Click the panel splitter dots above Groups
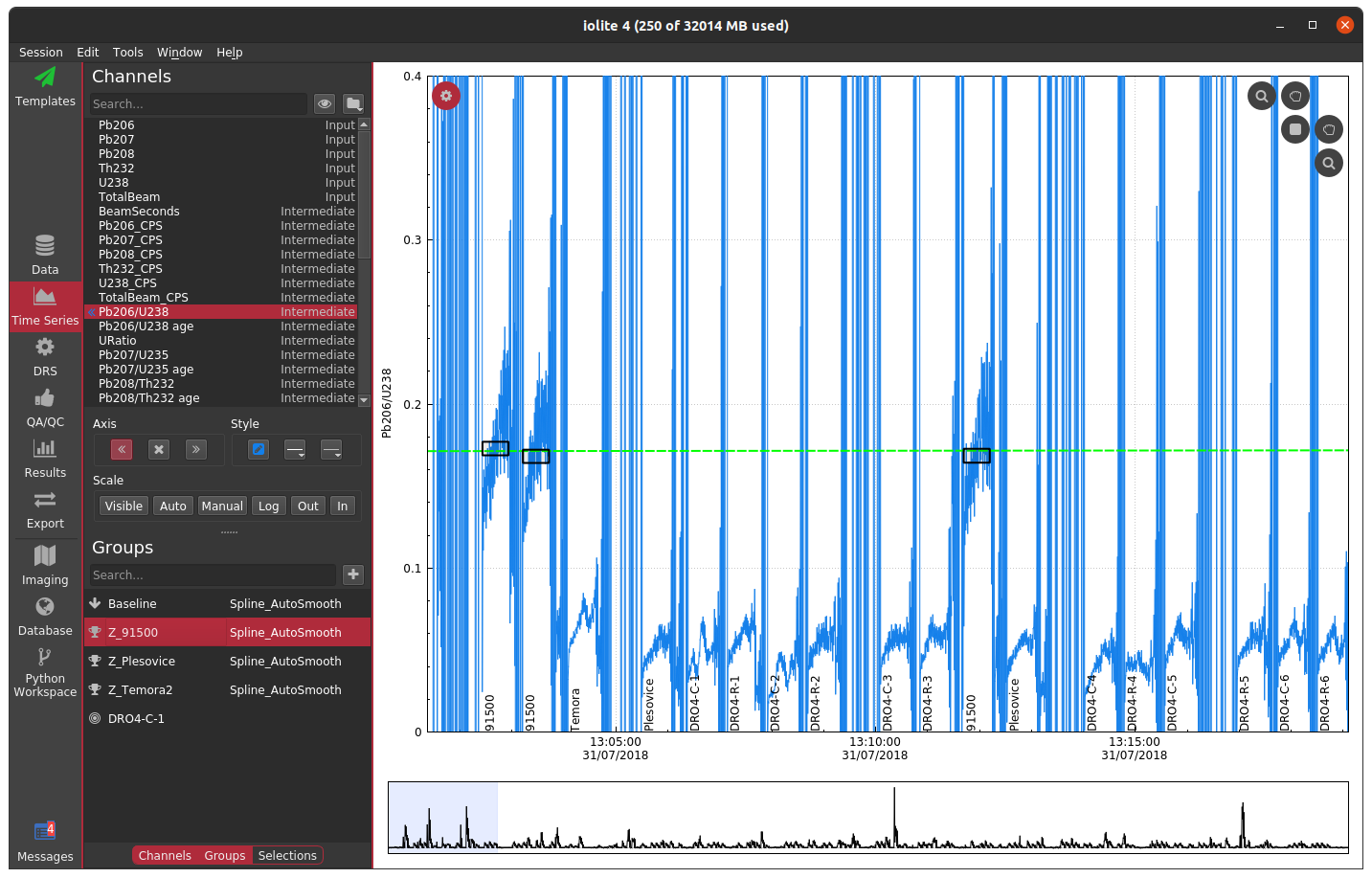 click(229, 531)
